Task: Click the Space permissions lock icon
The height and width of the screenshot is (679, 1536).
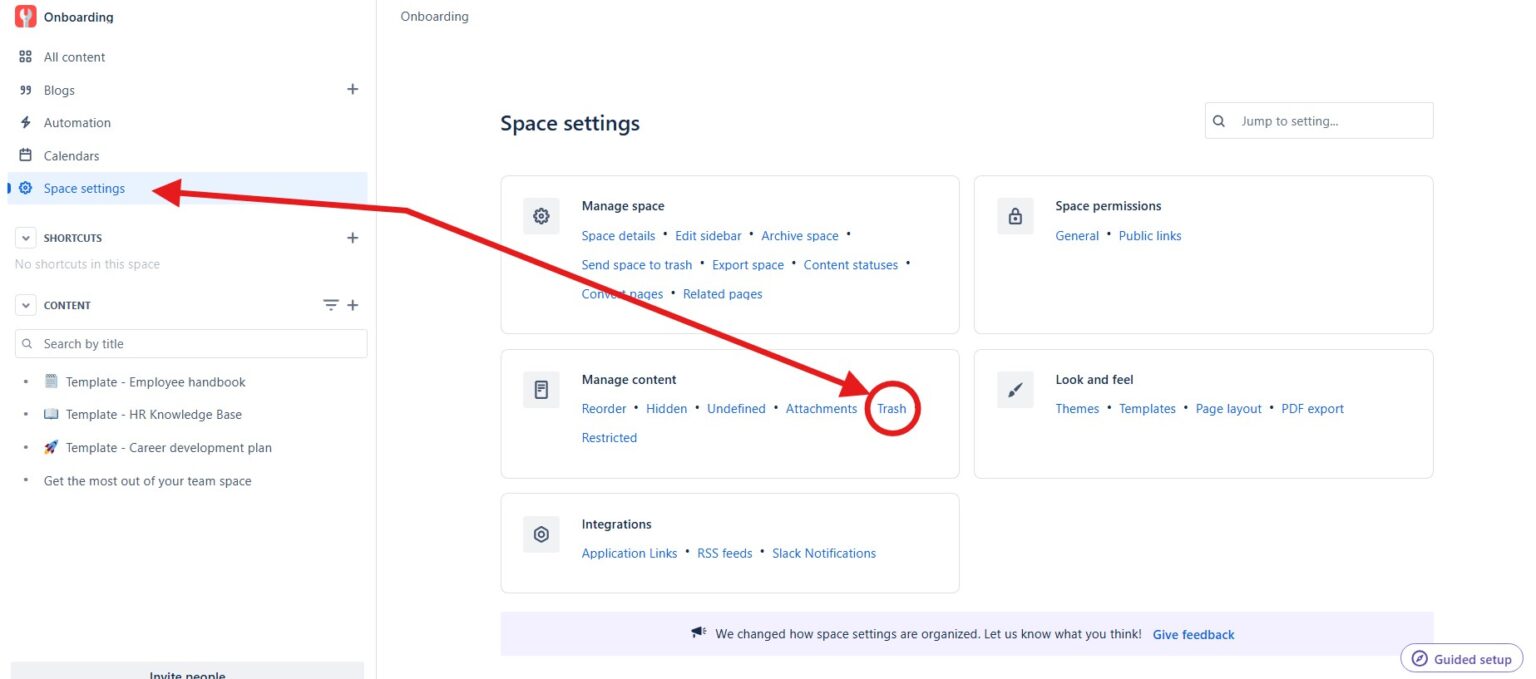Action: 1015,216
